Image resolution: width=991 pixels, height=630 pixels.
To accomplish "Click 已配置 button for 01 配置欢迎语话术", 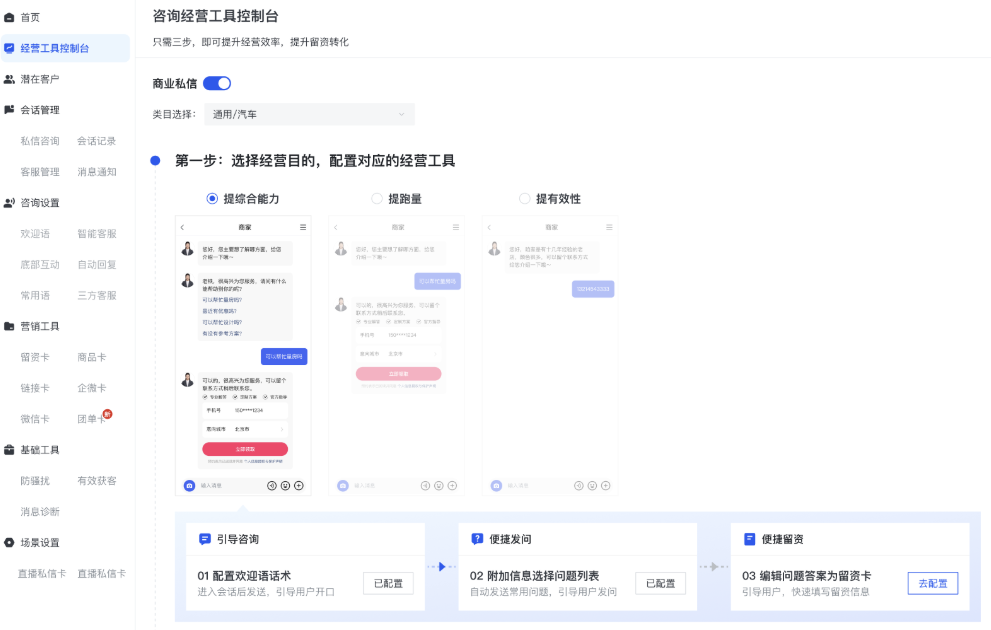I will [388, 583].
